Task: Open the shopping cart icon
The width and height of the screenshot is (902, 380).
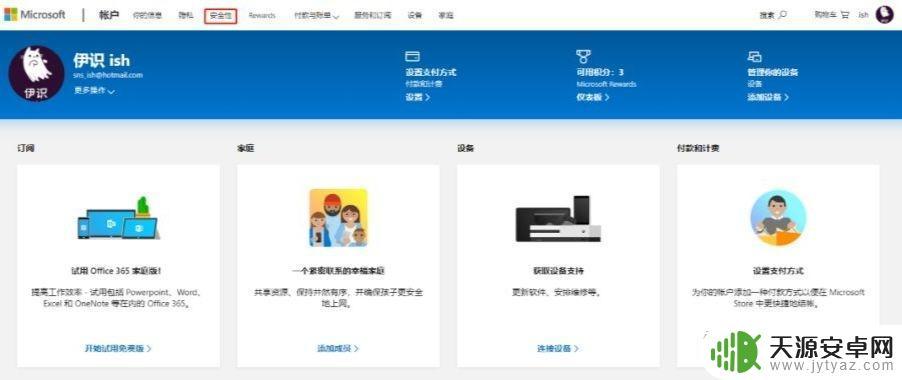Action: click(x=845, y=15)
